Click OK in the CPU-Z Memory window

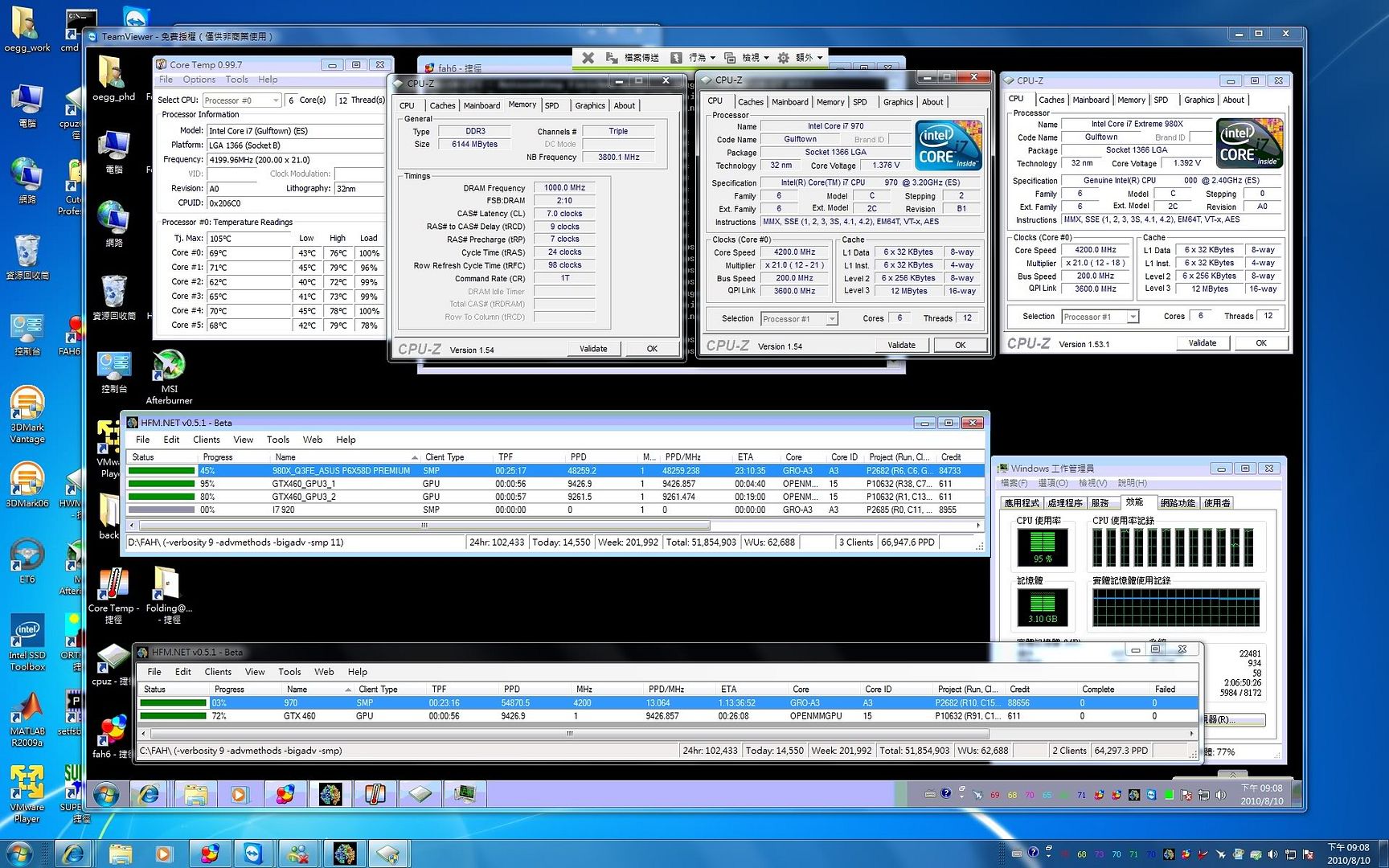652,349
